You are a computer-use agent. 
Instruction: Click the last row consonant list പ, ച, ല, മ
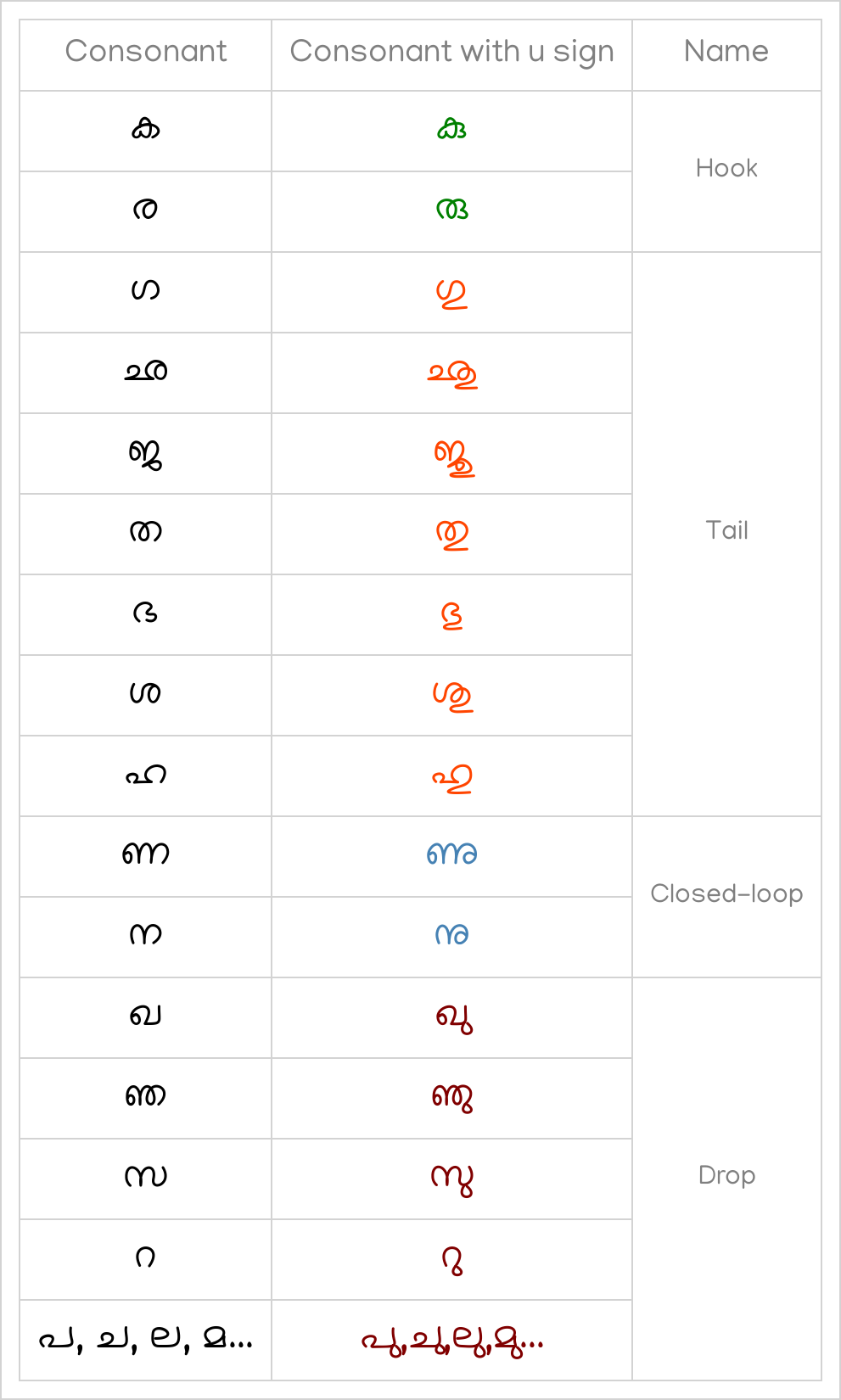[146, 1340]
